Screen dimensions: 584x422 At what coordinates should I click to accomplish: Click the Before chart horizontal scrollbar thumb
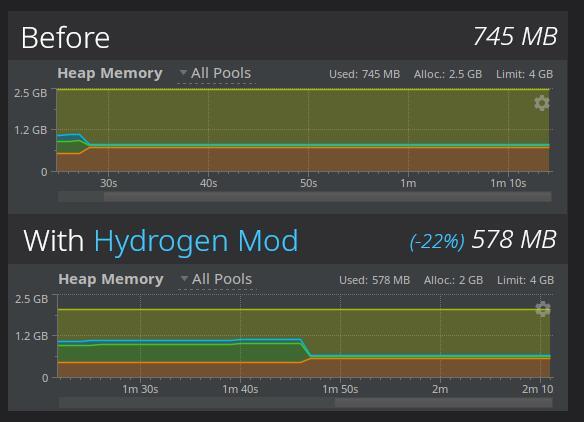(x=327, y=197)
